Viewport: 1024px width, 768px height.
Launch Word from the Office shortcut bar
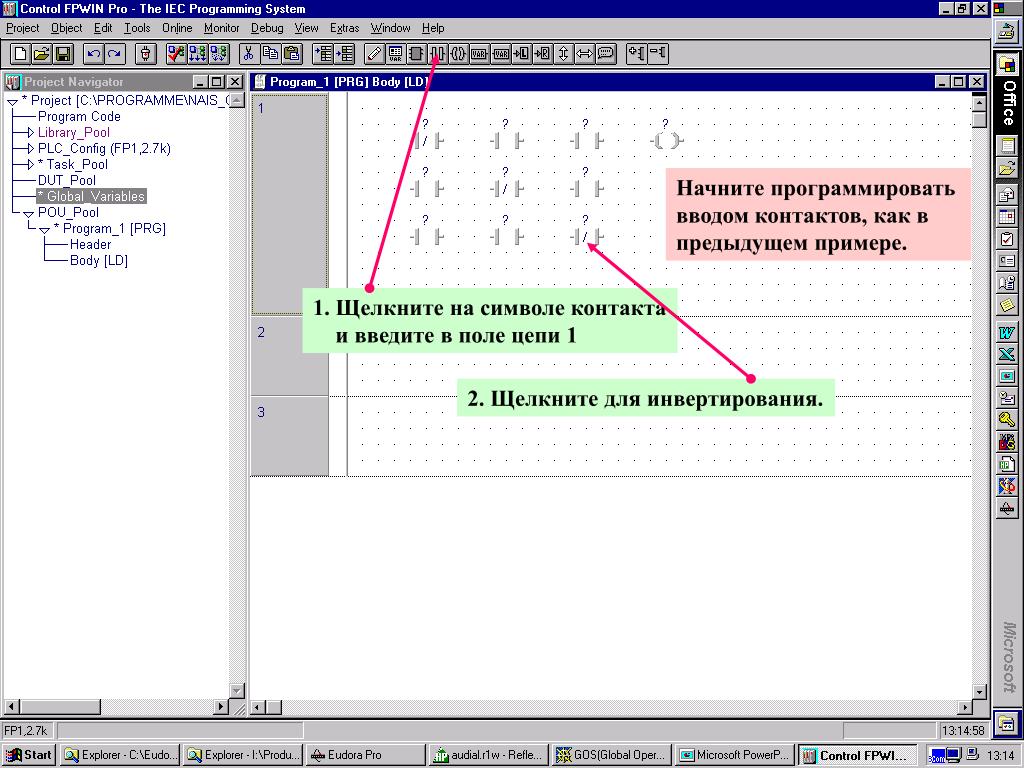[1006, 332]
